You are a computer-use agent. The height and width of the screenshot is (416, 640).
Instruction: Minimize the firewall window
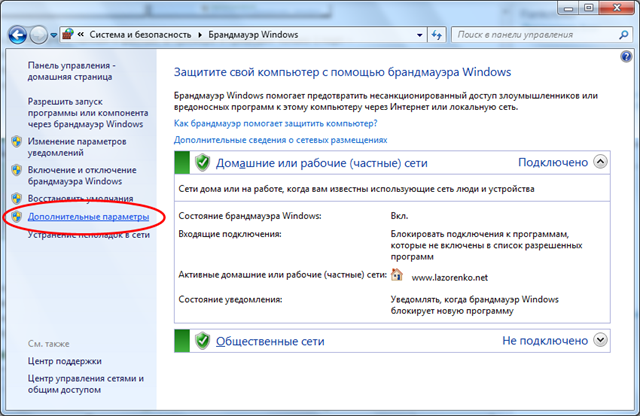569,8
